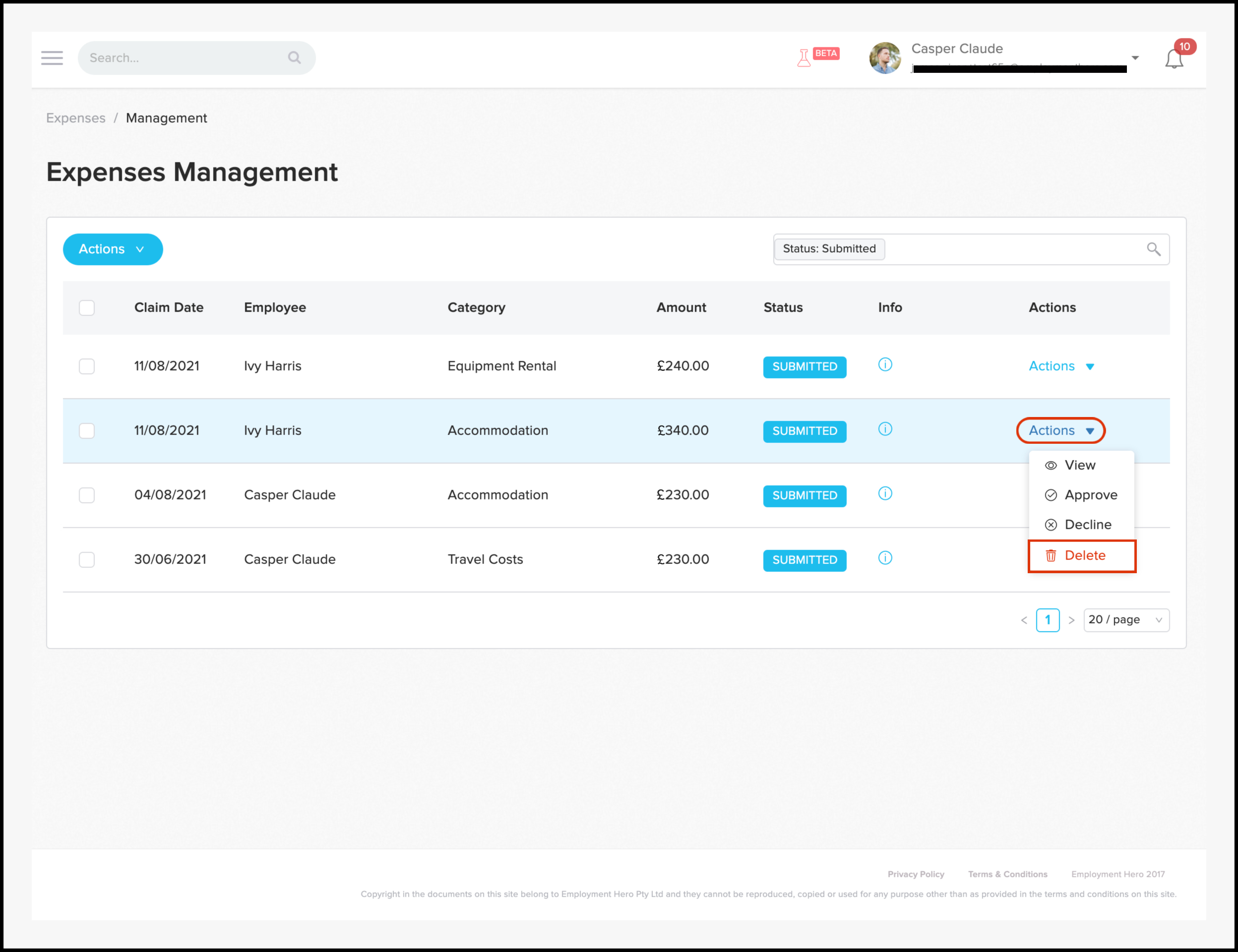Open the Privacy Policy footer link

(x=916, y=874)
